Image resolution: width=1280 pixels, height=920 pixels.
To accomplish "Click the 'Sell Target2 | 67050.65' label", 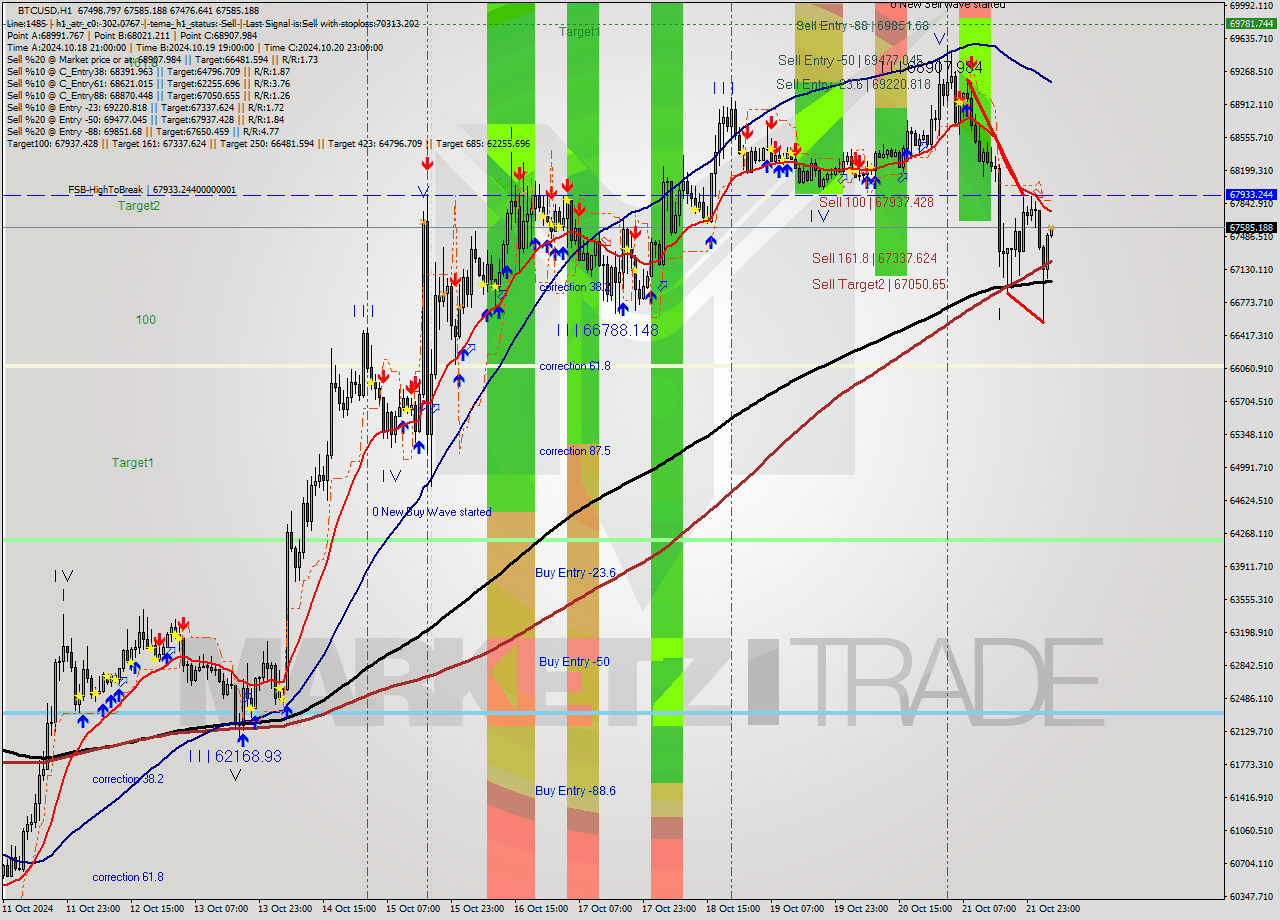I will (879, 284).
